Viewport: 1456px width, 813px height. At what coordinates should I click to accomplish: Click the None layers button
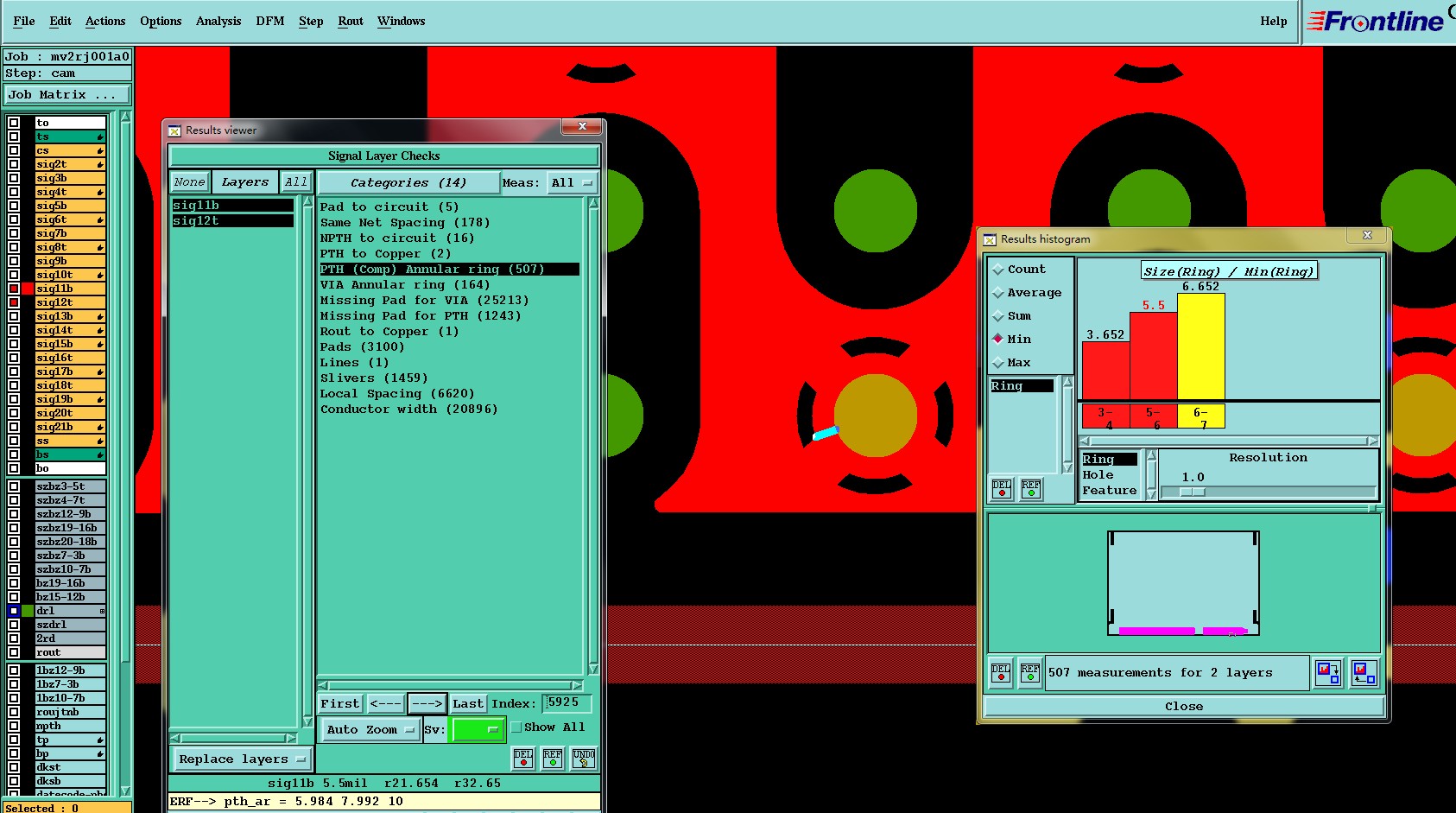189,182
